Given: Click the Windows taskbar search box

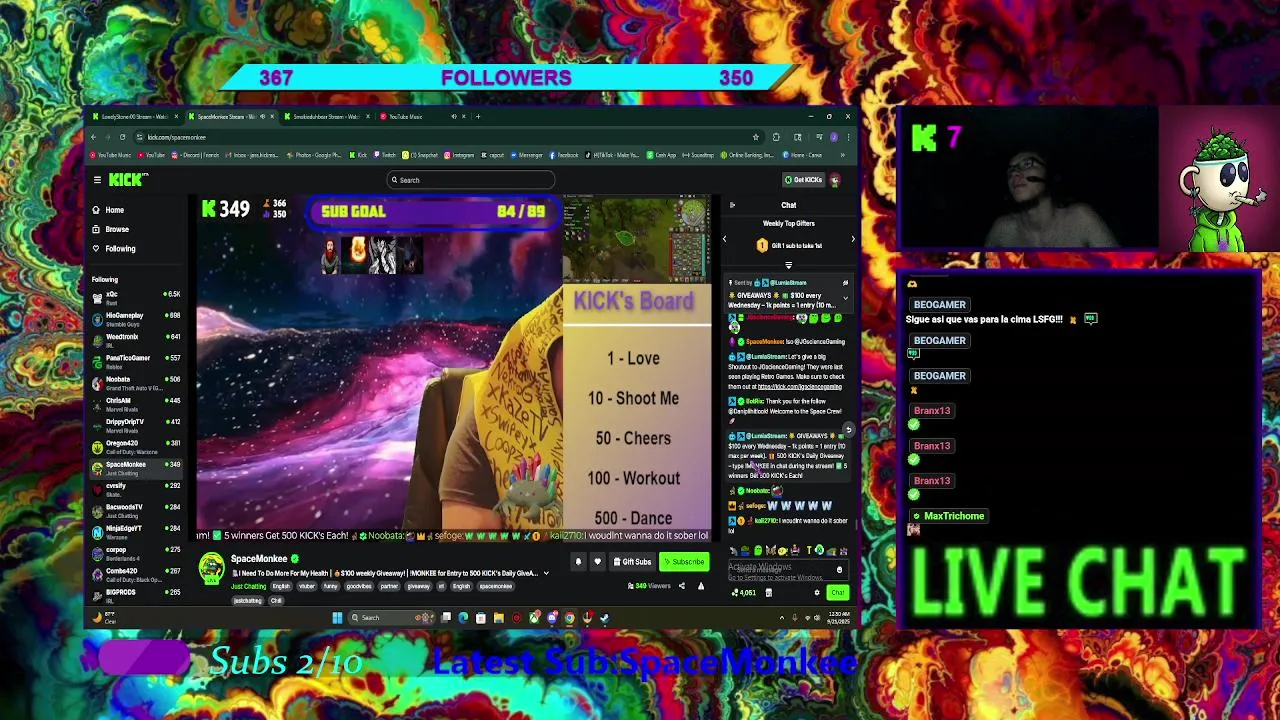Looking at the screenshot, I should point(391,618).
